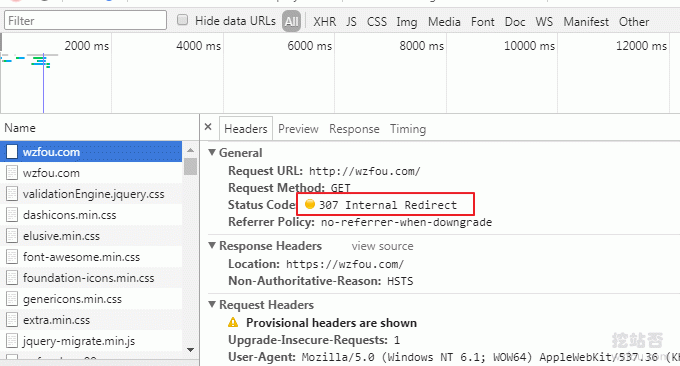Filter requests by Media type
The image size is (680, 366).
(x=444, y=22)
